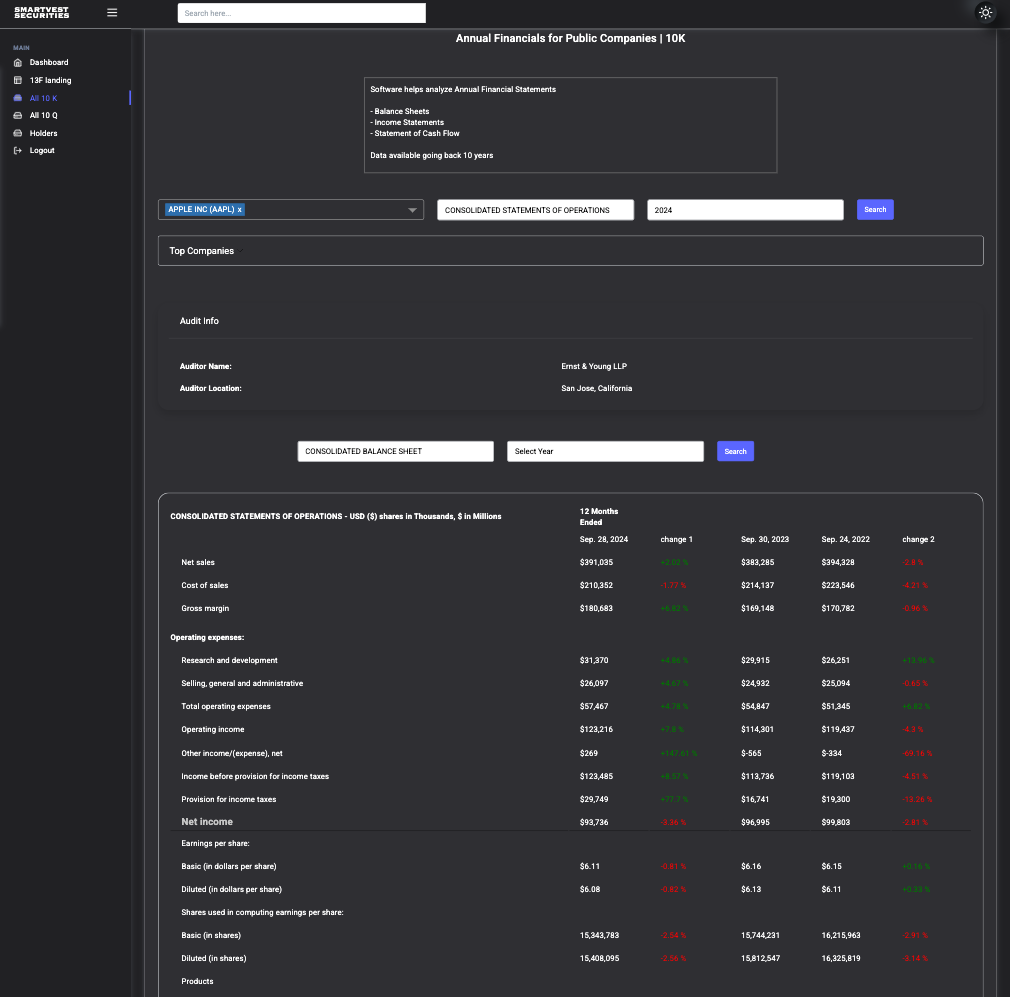Open the Dashboard menu item
Image resolution: width=1011 pixels, height=997 pixels.
point(49,63)
